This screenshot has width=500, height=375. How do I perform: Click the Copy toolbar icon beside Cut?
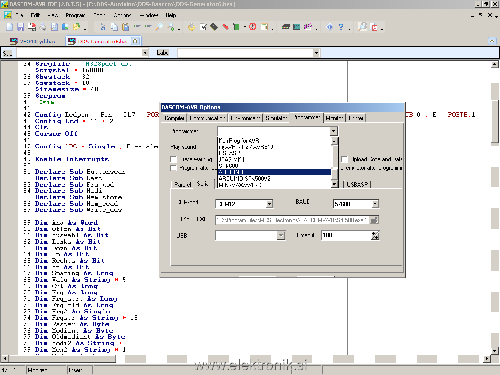[114, 27]
